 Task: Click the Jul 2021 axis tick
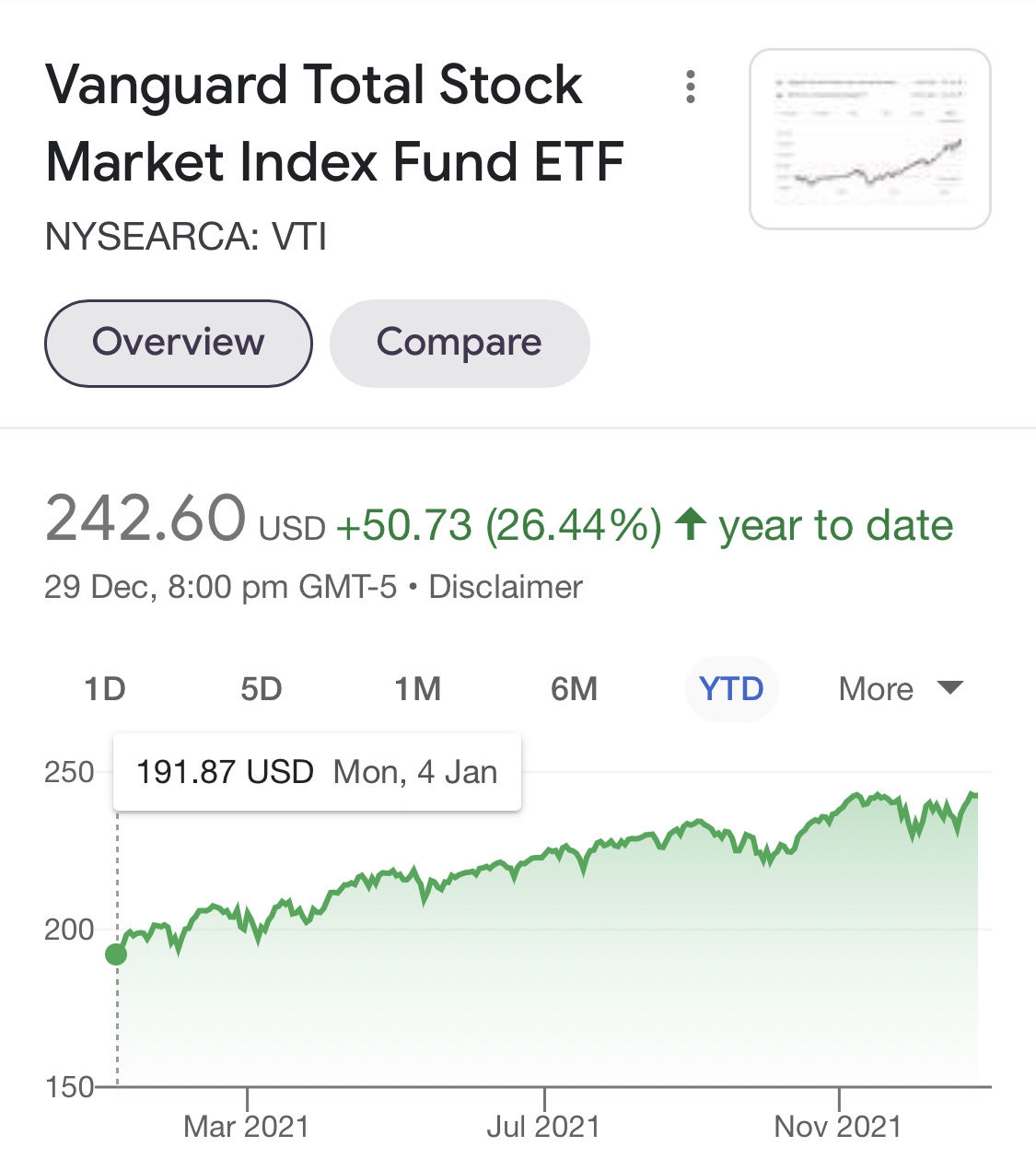[543, 1126]
